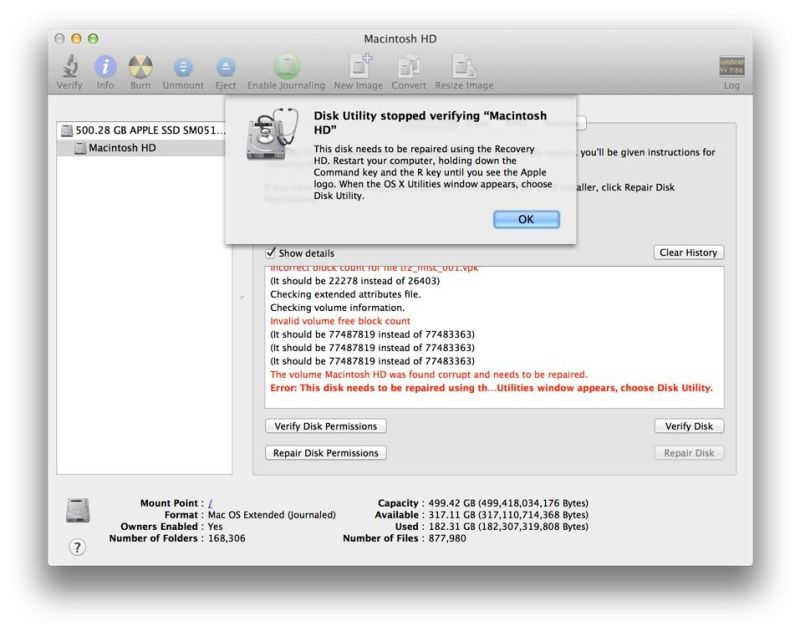Click the Unmount toolbar icon
Image resolution: width=800 pixels, height=632 pixels.
click(183, 67)
